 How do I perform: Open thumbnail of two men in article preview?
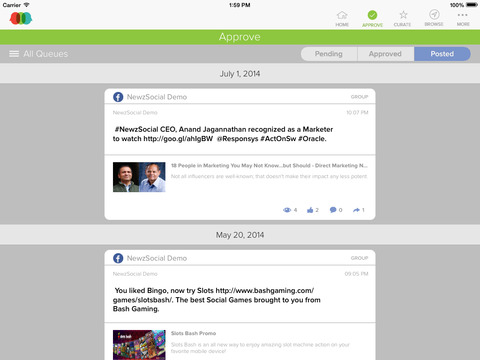(139, 177)
